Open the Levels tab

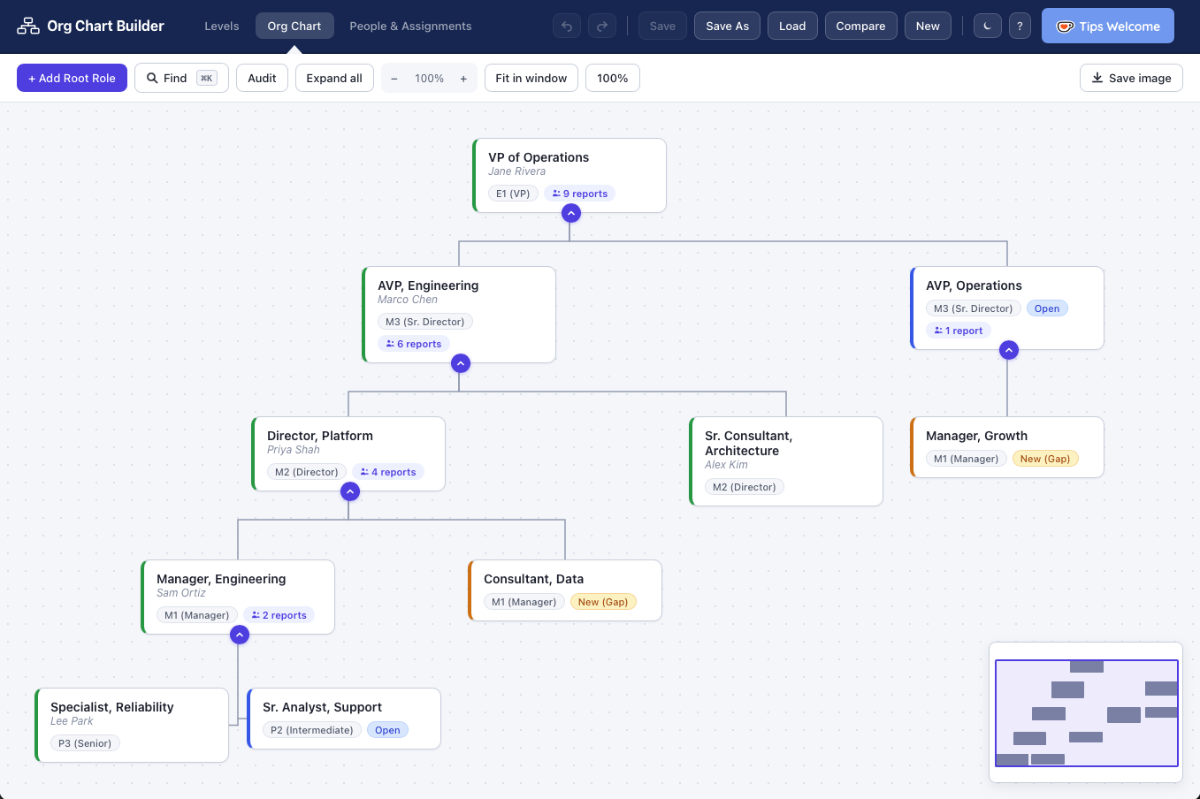[221, 26]
